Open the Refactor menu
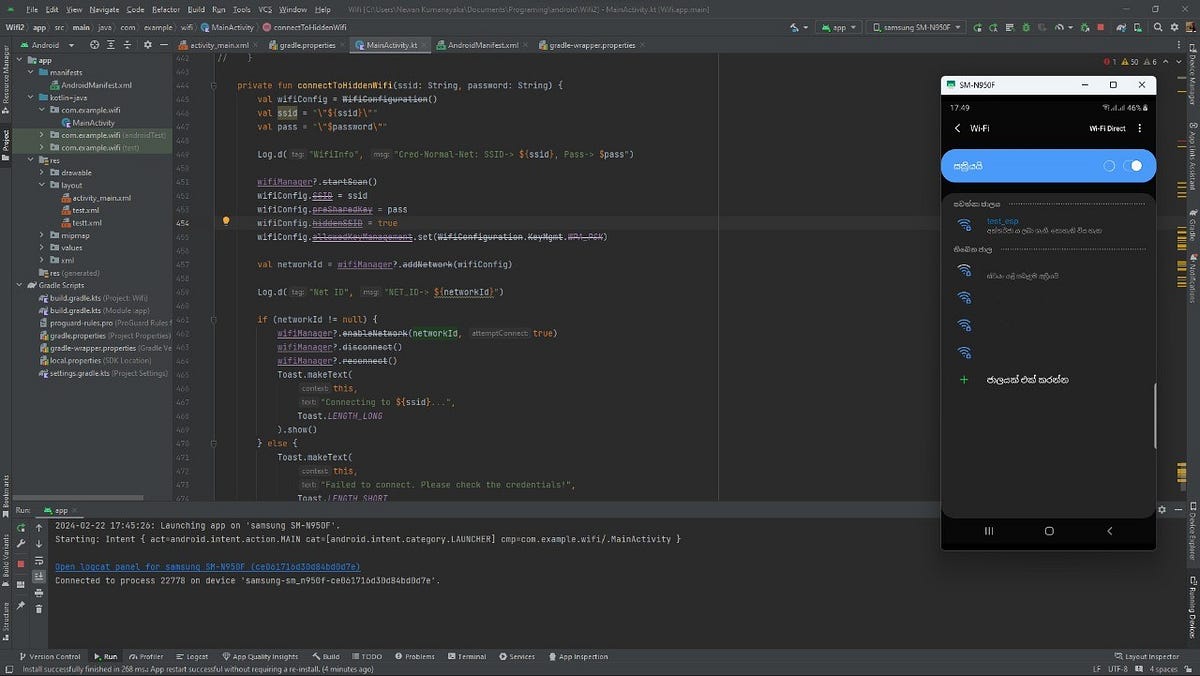This screenshot has width=1200, height=676. tap(166, 8)
